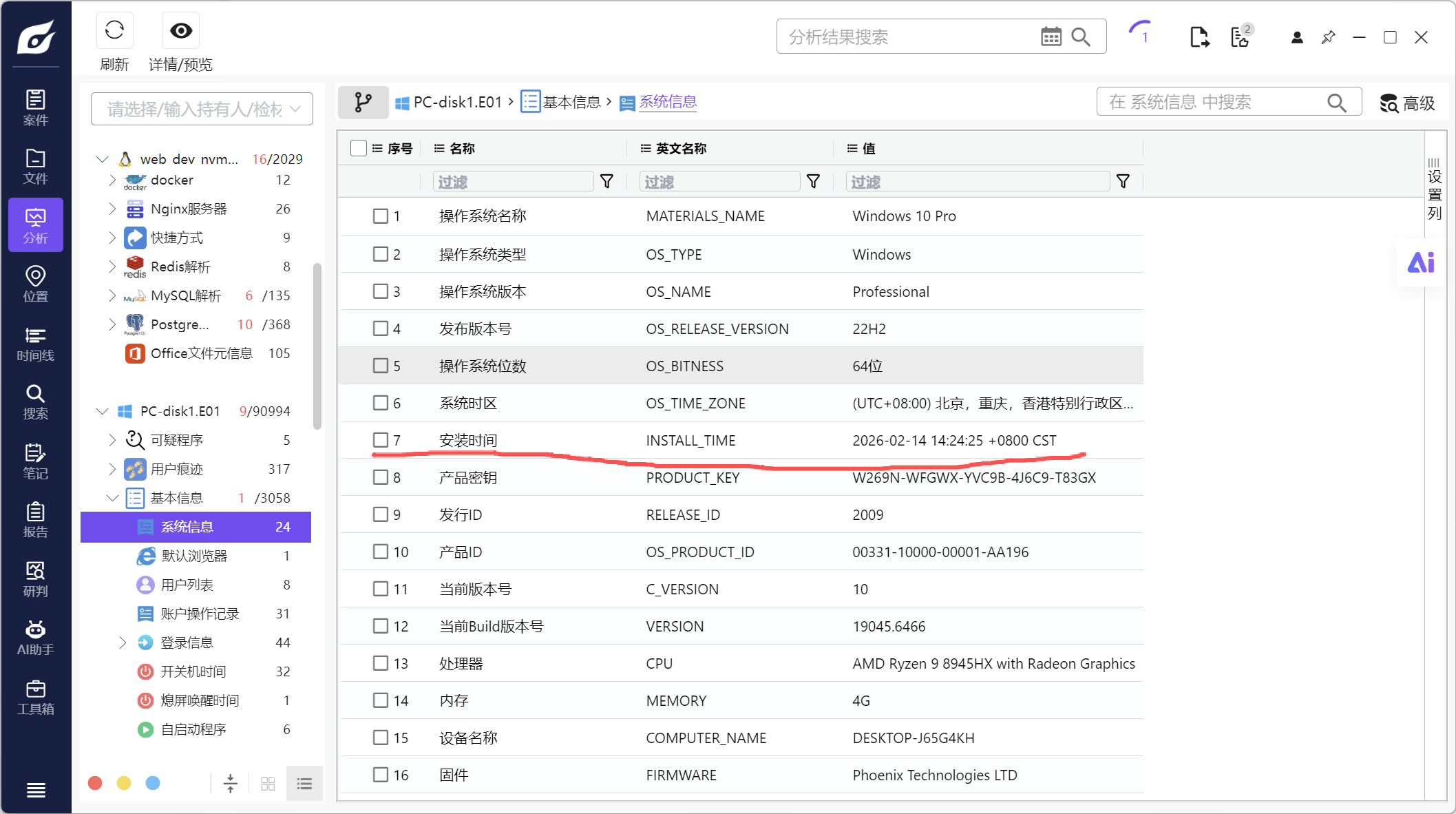1456x814 pixels.
Task: Open the AI助手 sidebar section
Action: (x=36, y=638)
